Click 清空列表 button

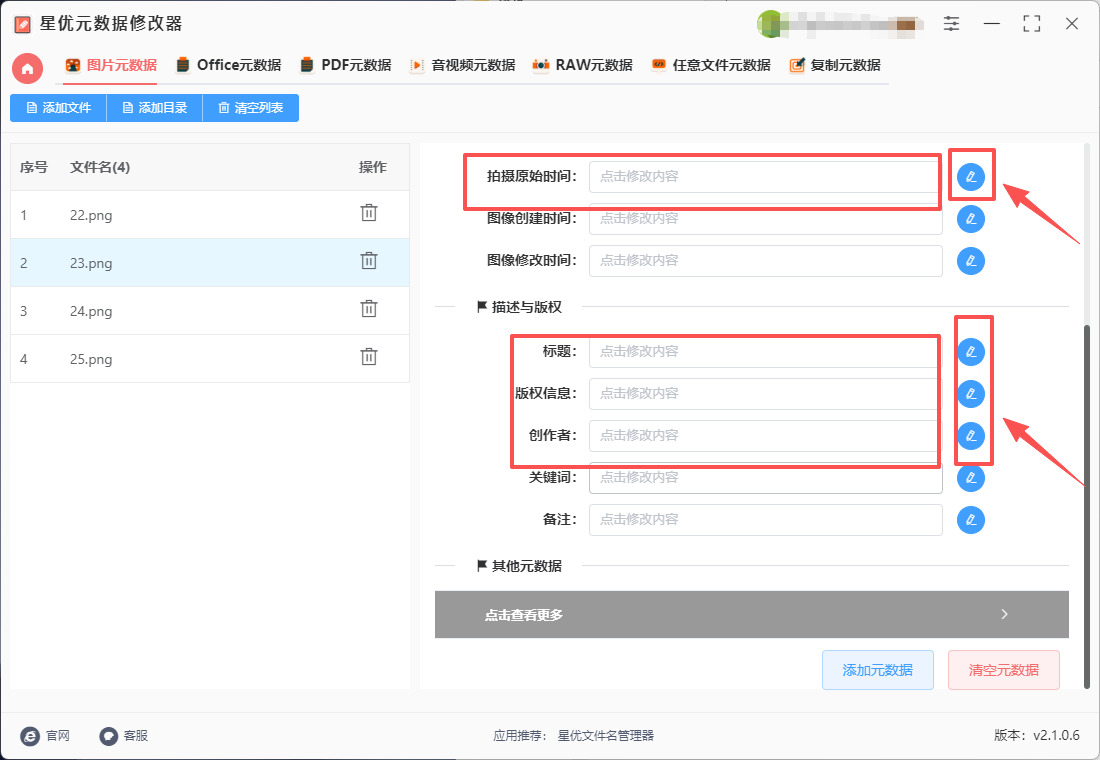tap(250, 108)
